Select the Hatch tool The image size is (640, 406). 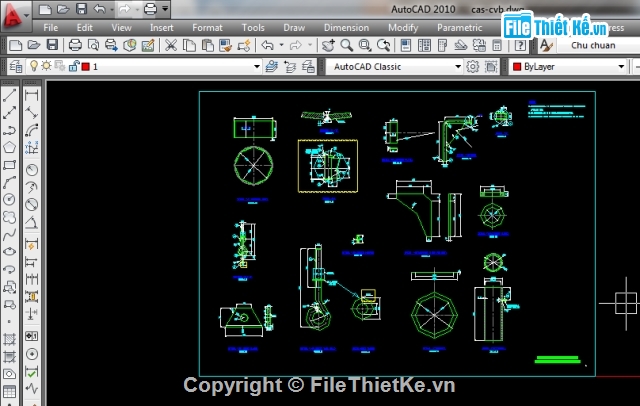(9, 339)
